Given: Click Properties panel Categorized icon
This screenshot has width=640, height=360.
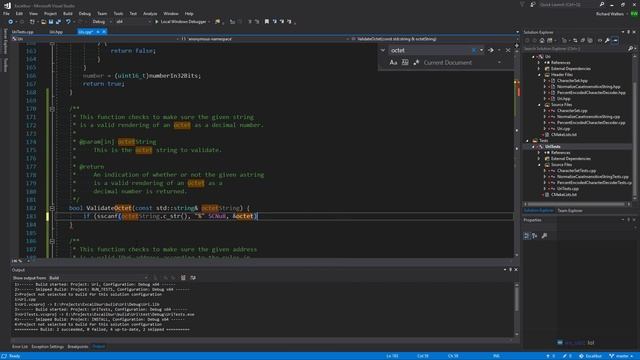Looking at the screenshot, I should click(x=527, y=236).
